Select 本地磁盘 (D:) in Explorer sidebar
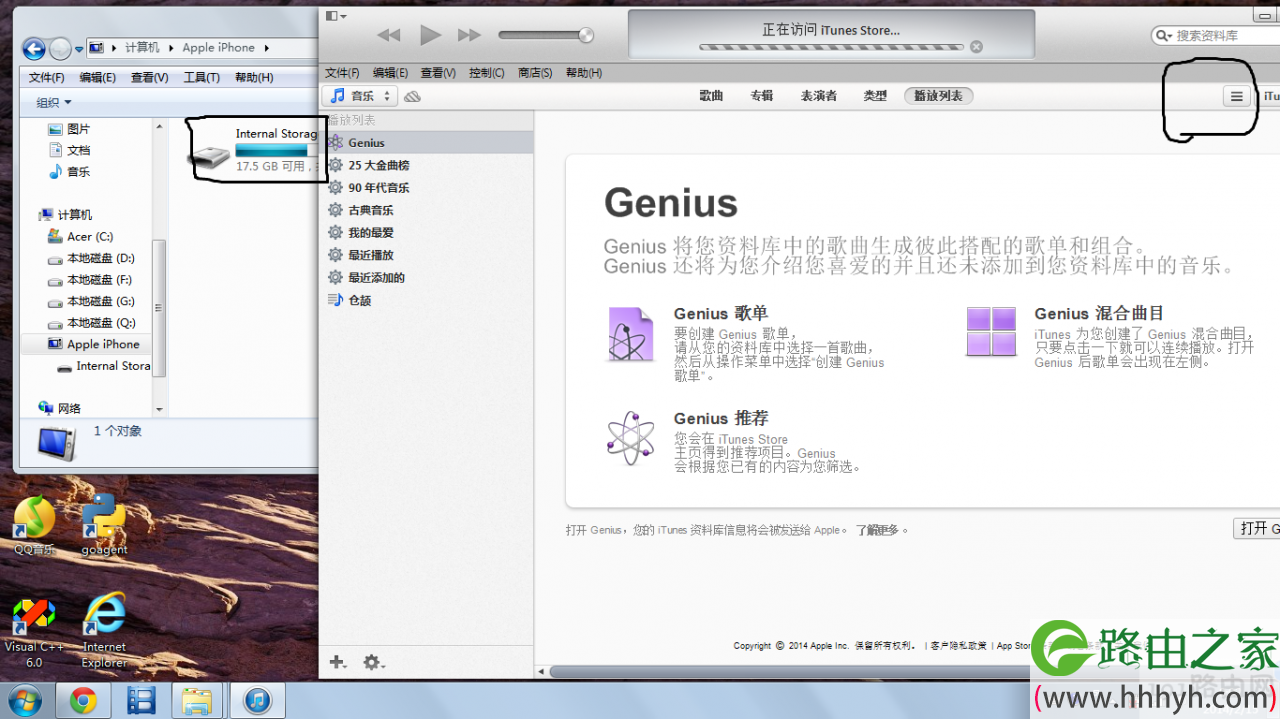The image size is (1280, 719). click(x=90, y=259)
